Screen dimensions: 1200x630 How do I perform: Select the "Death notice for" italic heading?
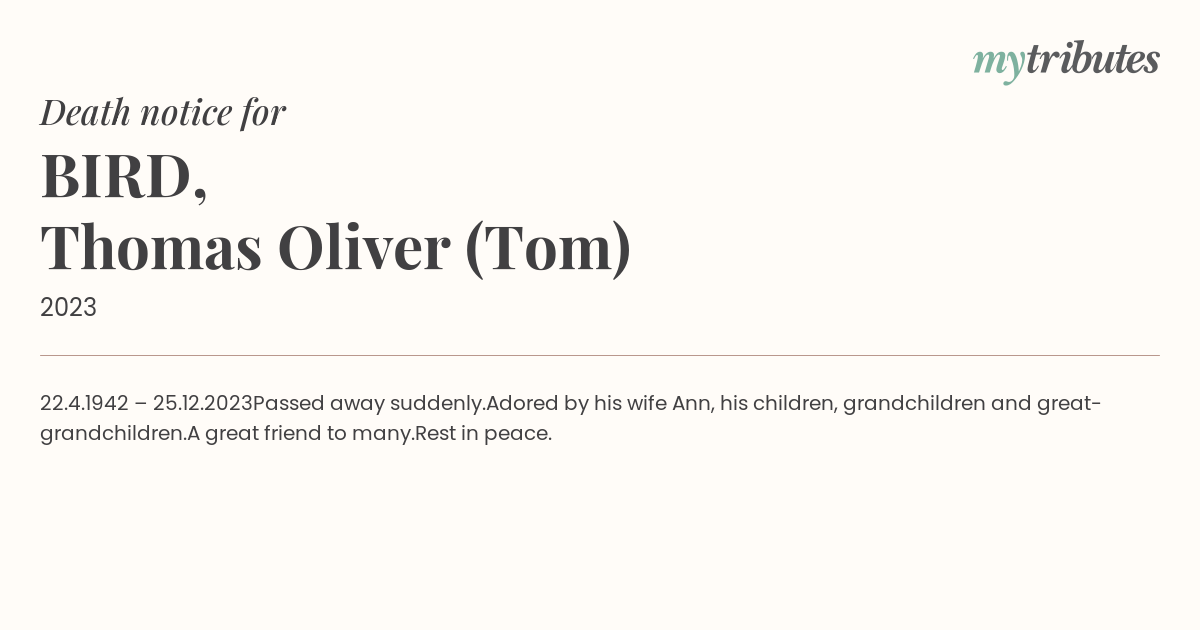click(x=163, y=112)
